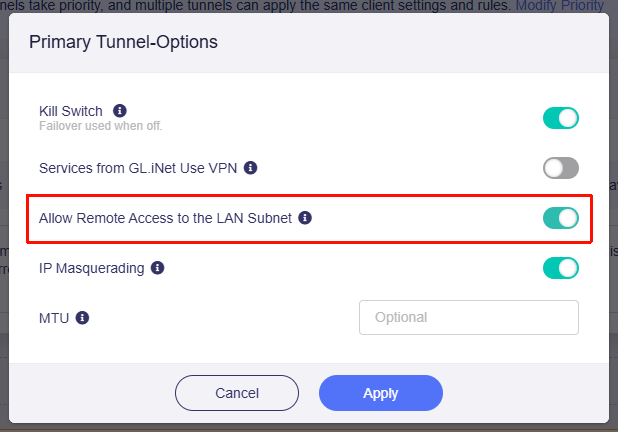Click the IP Masquerading info icon
This screenshot has width=618, height=432.
pos(157,268)
